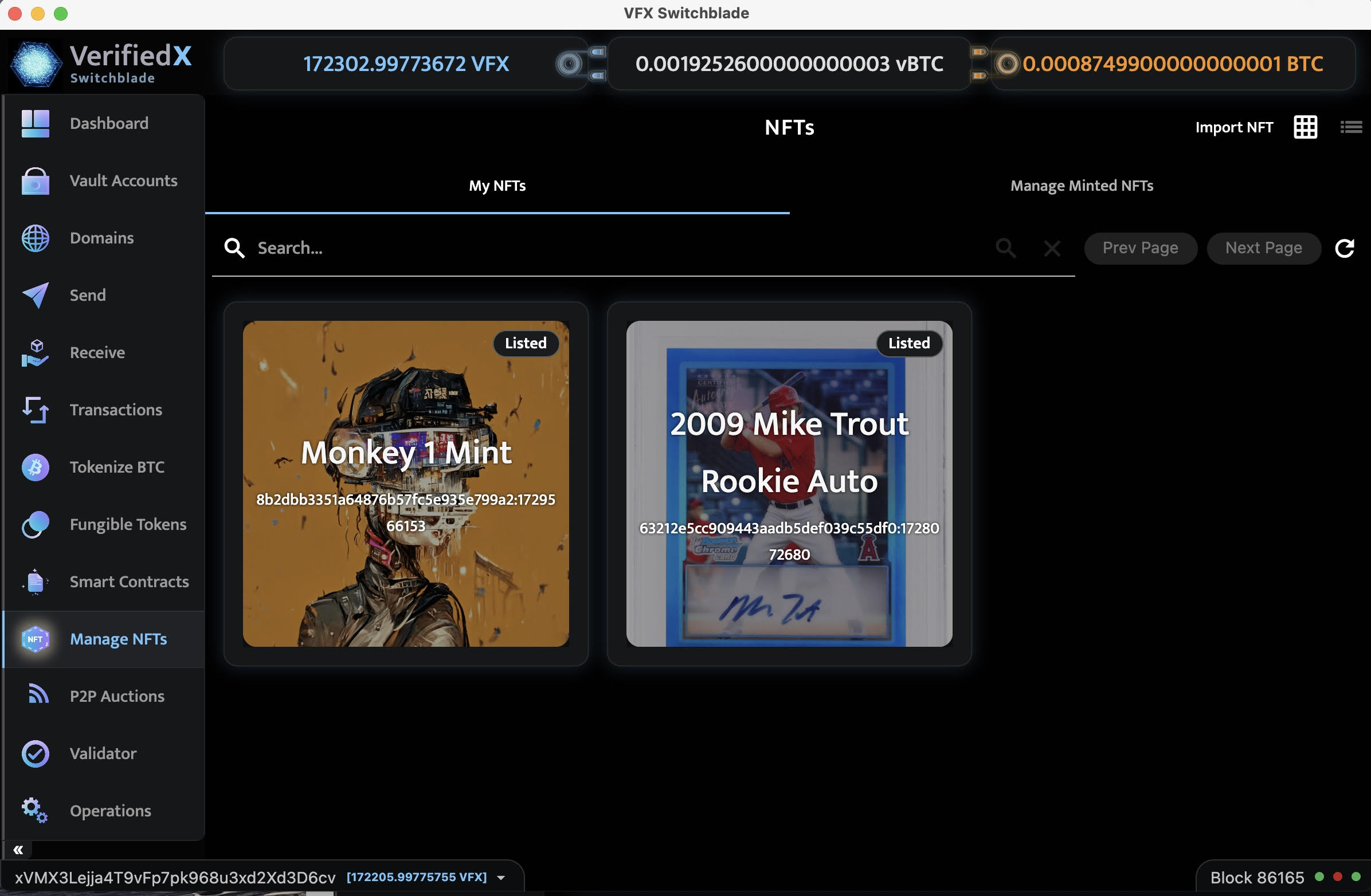
Task: Open the Smart Contracts document icon
Action: click(x=35, y=581)
